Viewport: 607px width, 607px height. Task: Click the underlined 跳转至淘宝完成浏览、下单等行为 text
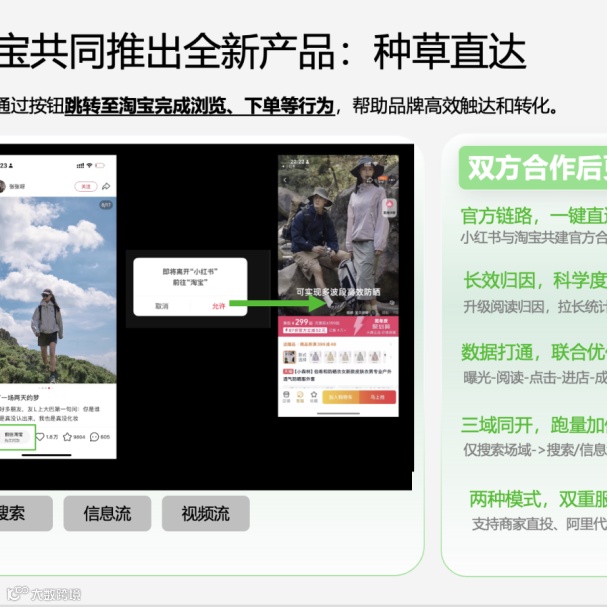[199, 106]
